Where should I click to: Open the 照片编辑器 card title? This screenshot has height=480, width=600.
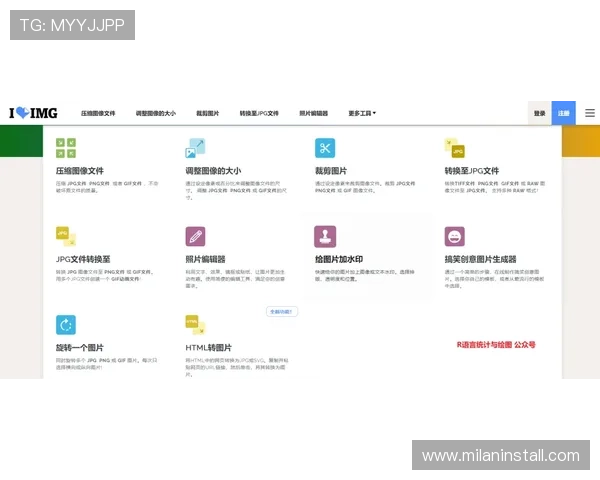click(x=205, y=259)
